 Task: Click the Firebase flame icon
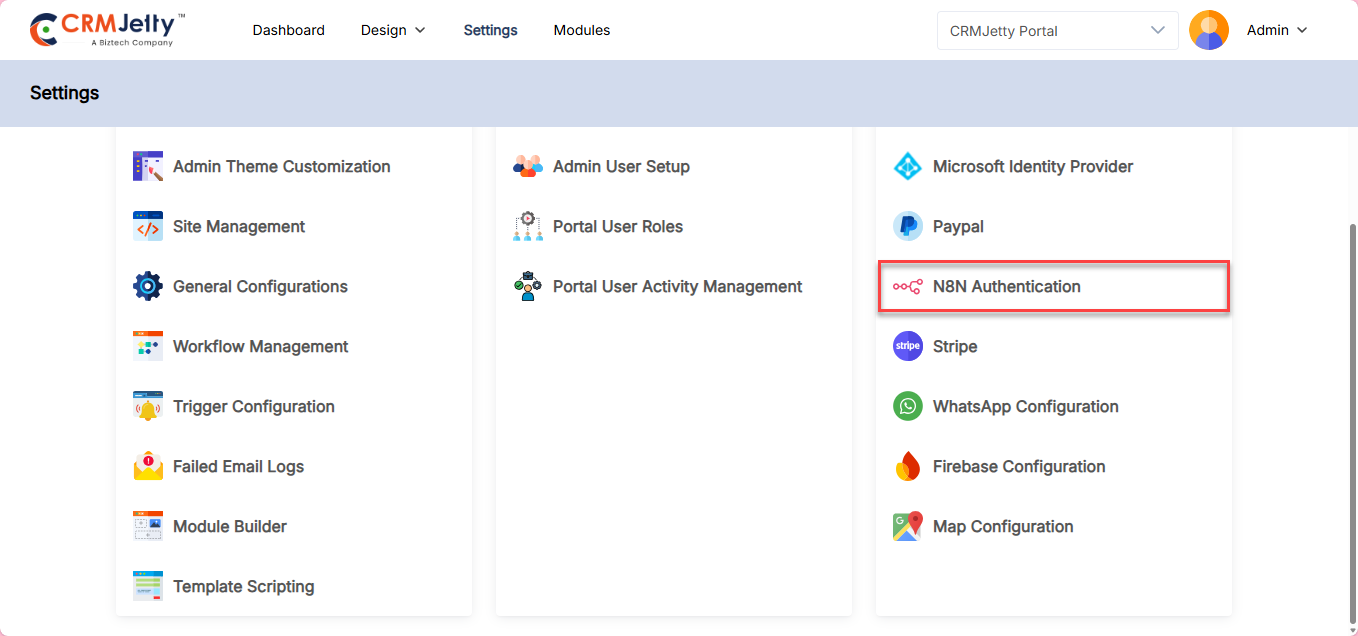point(907,467)
